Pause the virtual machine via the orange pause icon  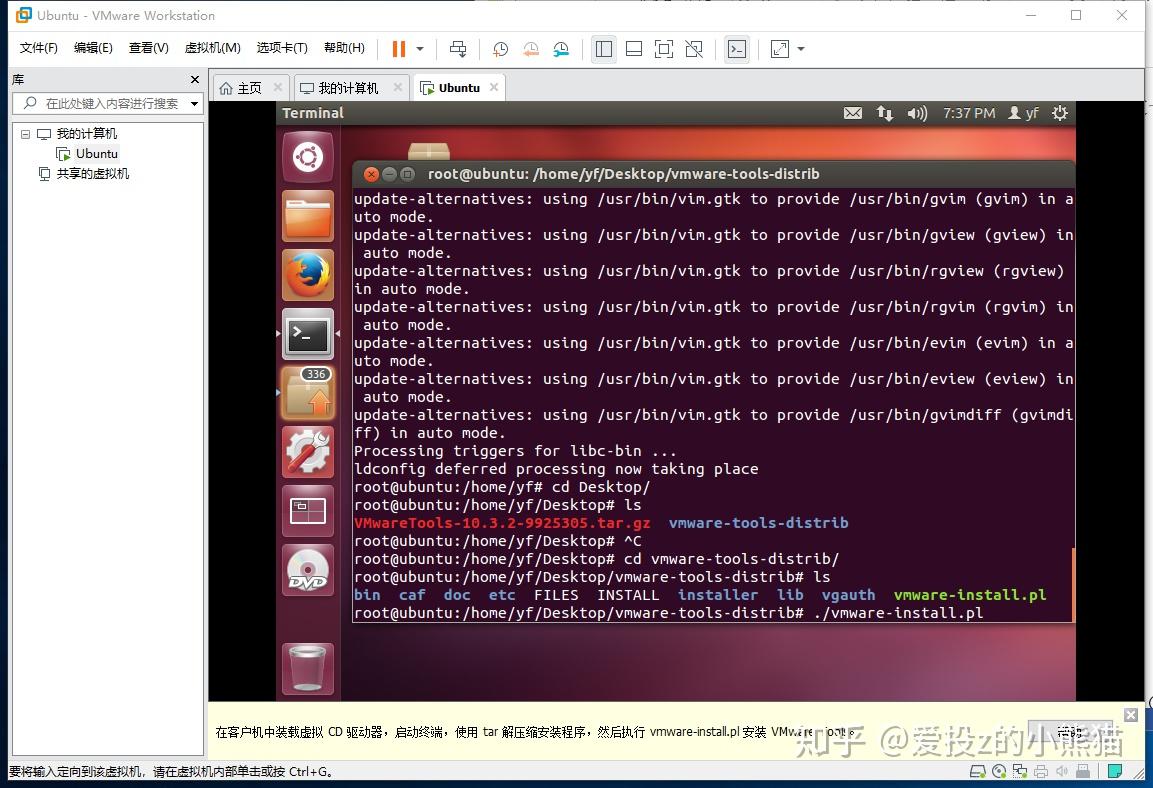tap(399, 49)
